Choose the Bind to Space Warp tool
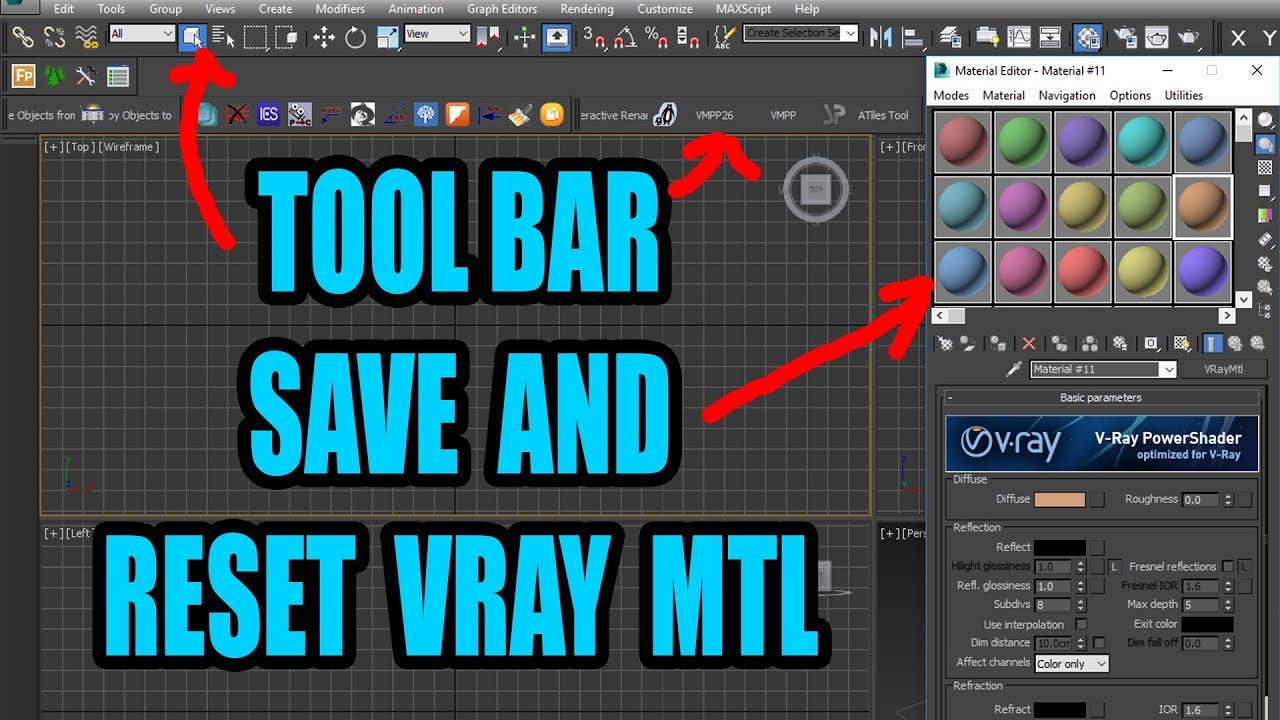The width and height of the screenshot is (1280, 720). [86, 38]
